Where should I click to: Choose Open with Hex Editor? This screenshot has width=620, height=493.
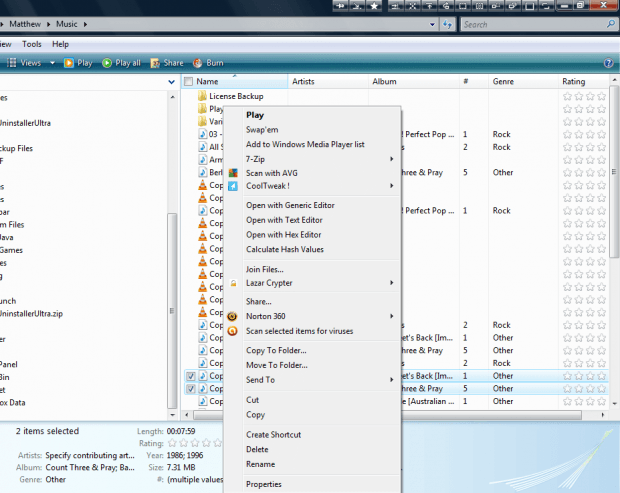click(284, 234)
